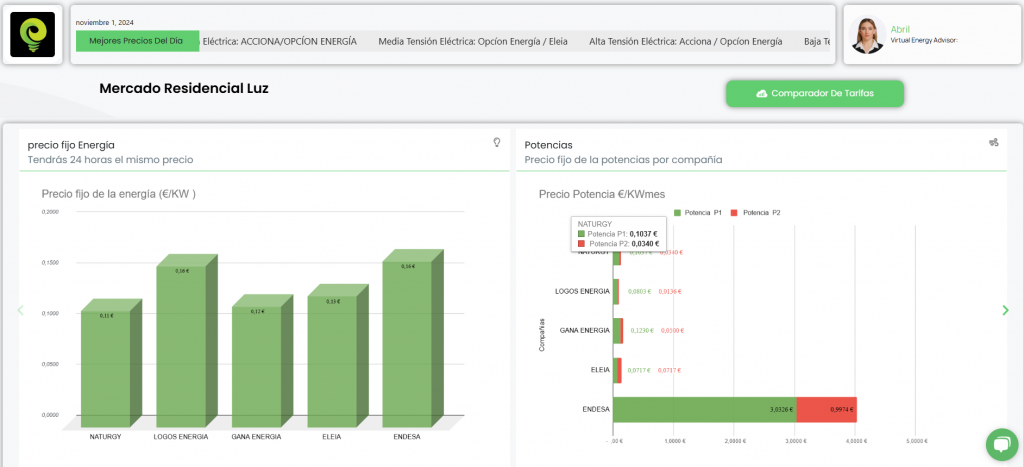Click Precio Potencia €/KWmes chart title
Viewport: 1024px width, 467px height.
click(602, 194)
